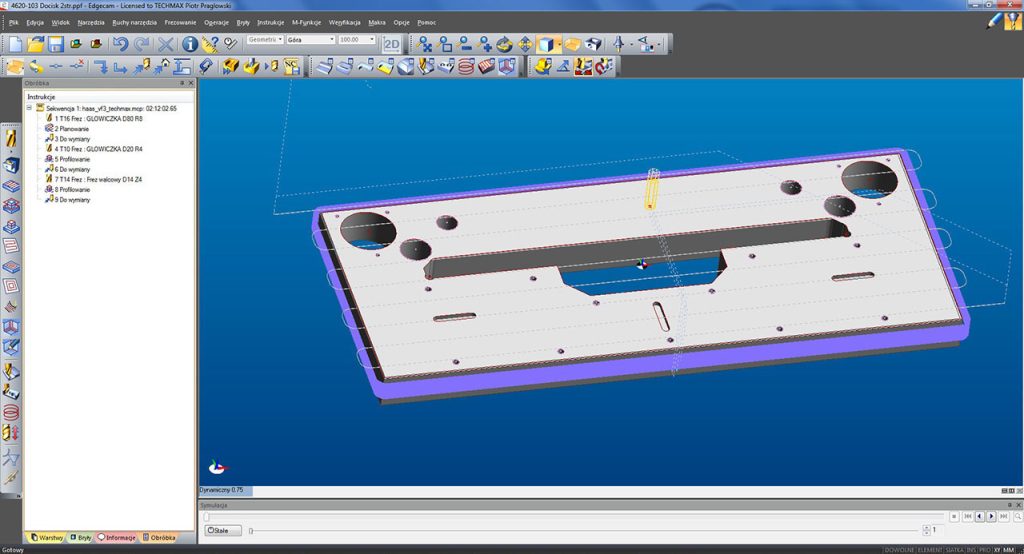Click the pan view arrows icon
Screen dimensions: 1024x554
coord(525,44)
